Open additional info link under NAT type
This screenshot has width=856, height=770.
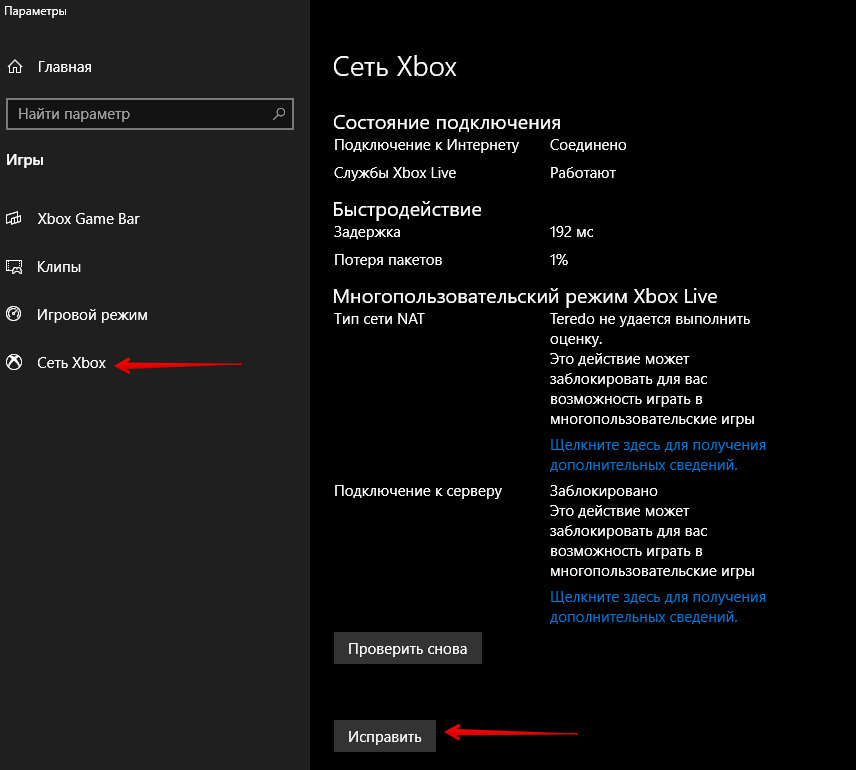pyautogui.click(x=658, y=455)
